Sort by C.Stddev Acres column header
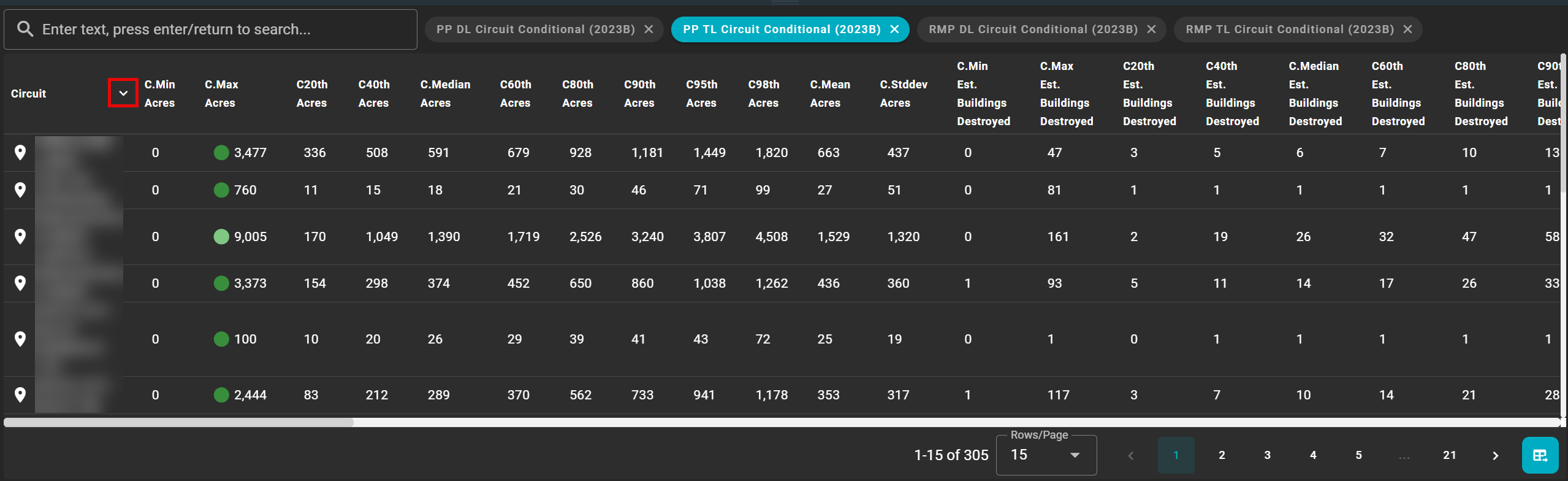The image size is (1568, 481). [903, 93]
